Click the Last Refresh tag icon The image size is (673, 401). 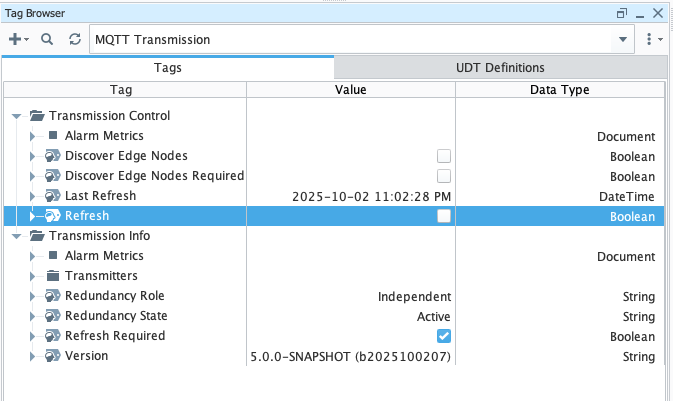pyautogui.click(x=53, y=196)
